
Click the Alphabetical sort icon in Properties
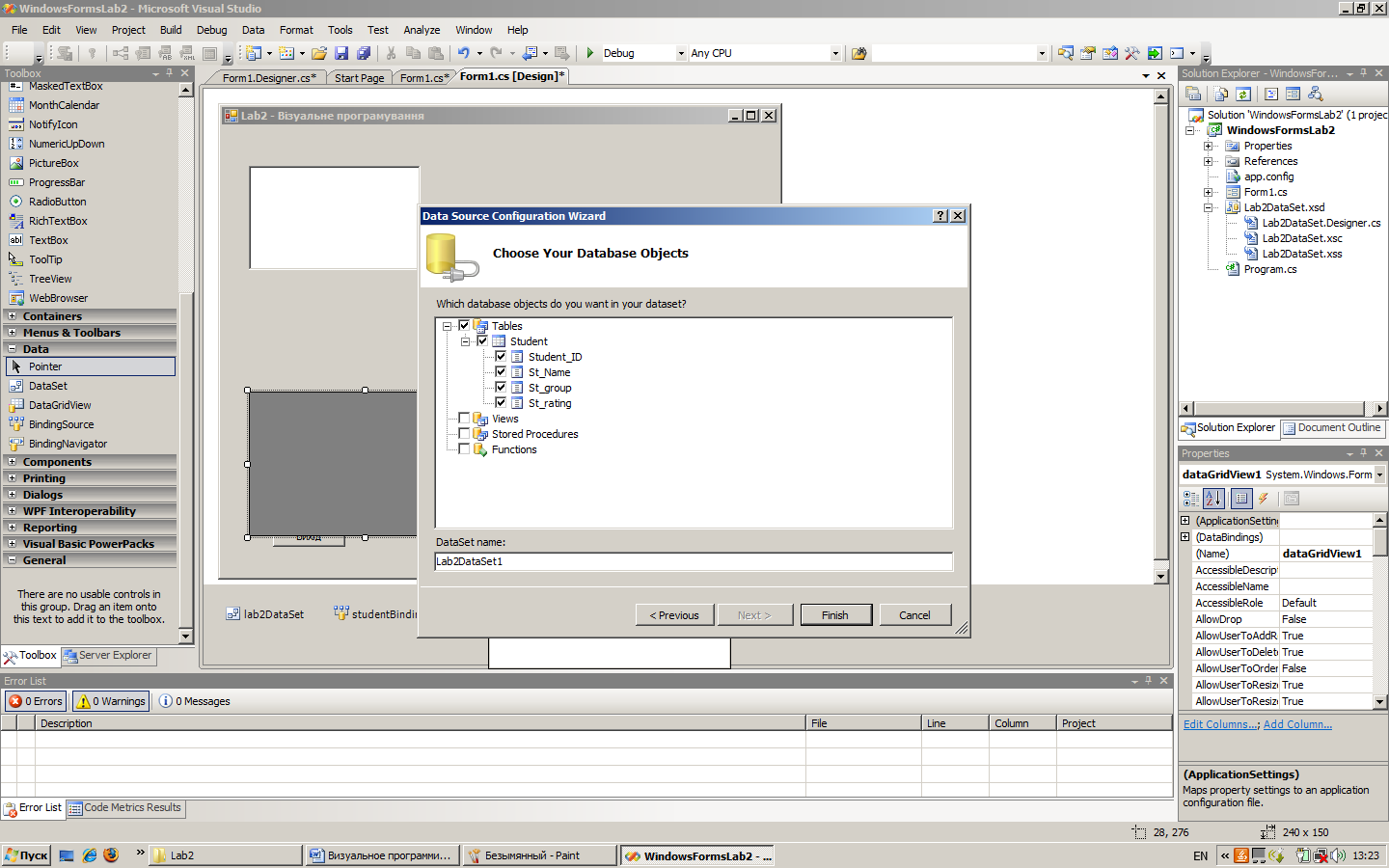click(1213, 499)
